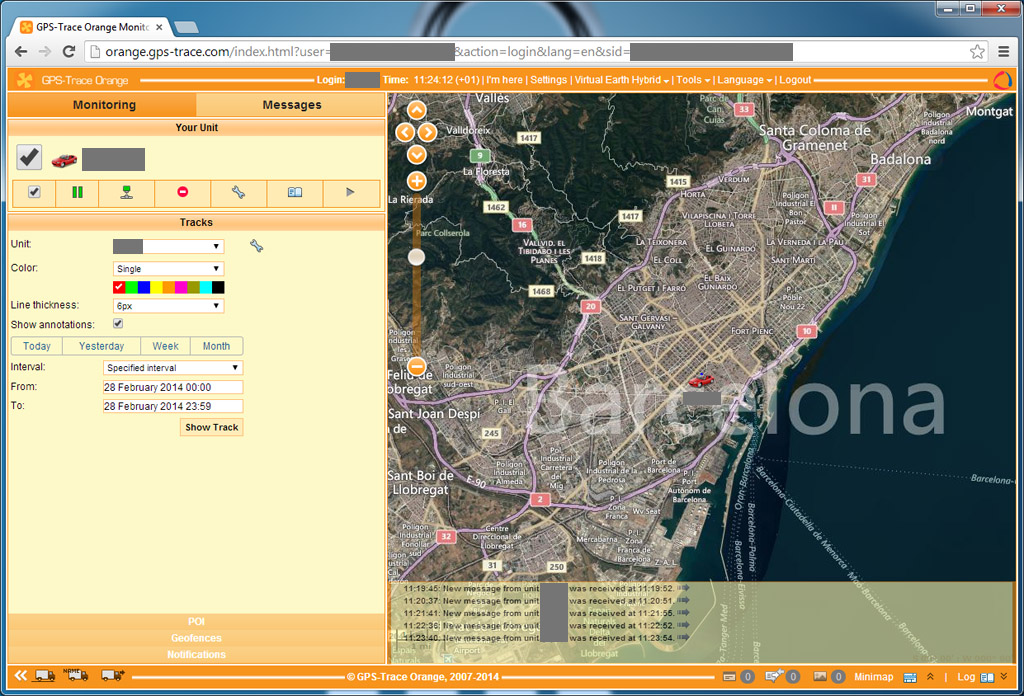Pan the map right with the arrow
1024x696 pixels.
point(428,133)
